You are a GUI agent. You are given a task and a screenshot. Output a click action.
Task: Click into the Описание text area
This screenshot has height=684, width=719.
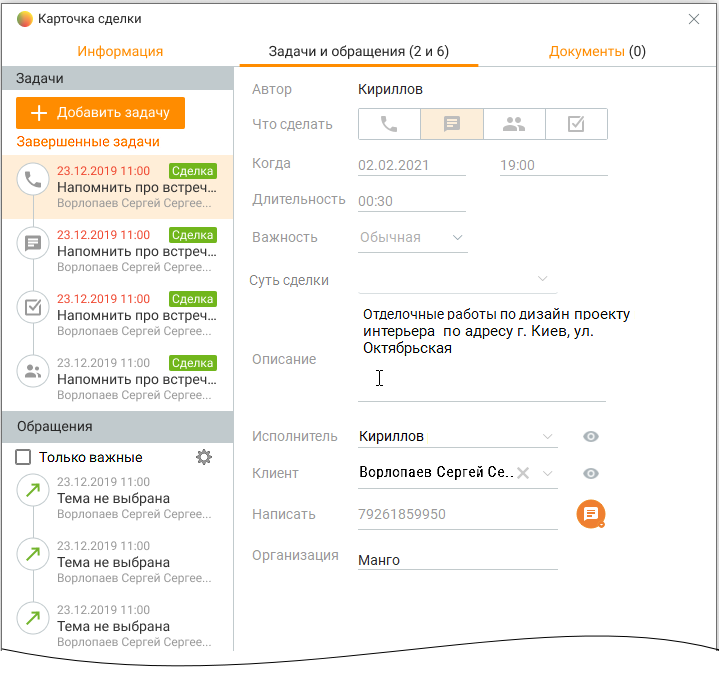point(482,352)
